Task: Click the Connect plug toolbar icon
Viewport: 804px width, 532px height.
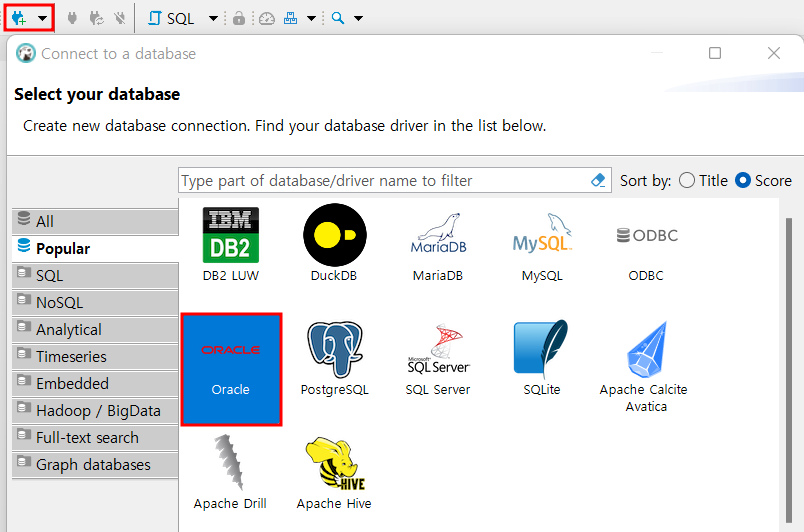Action: (x=72, y=18)
